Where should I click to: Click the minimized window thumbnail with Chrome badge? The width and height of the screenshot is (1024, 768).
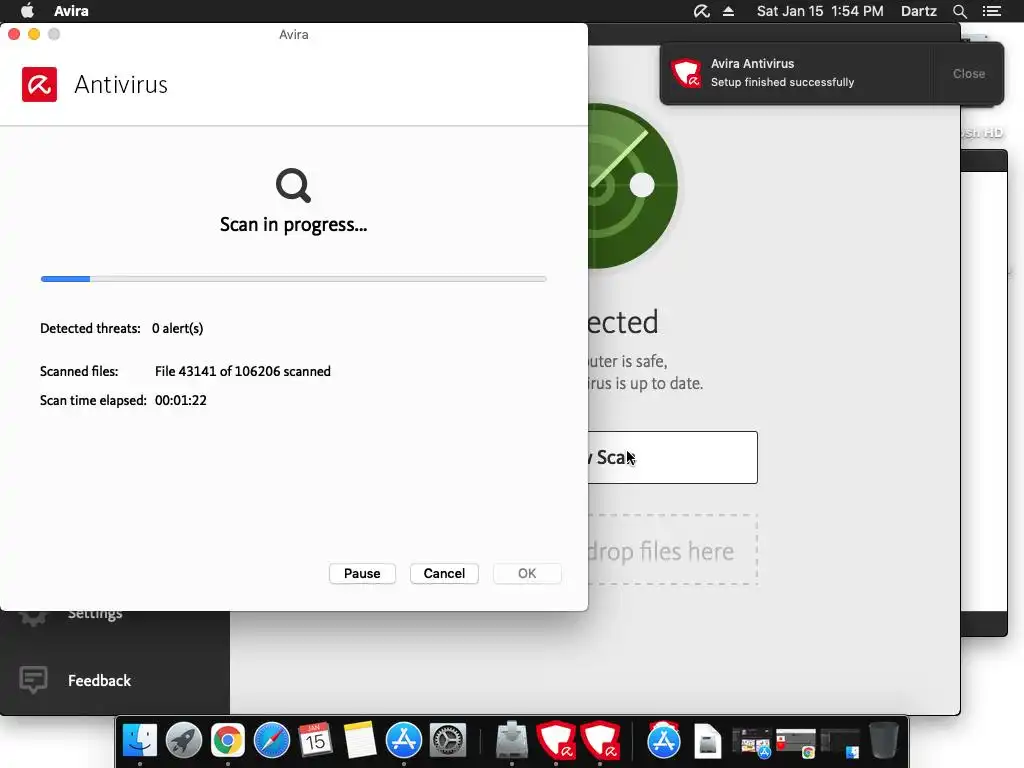(795, 743)
